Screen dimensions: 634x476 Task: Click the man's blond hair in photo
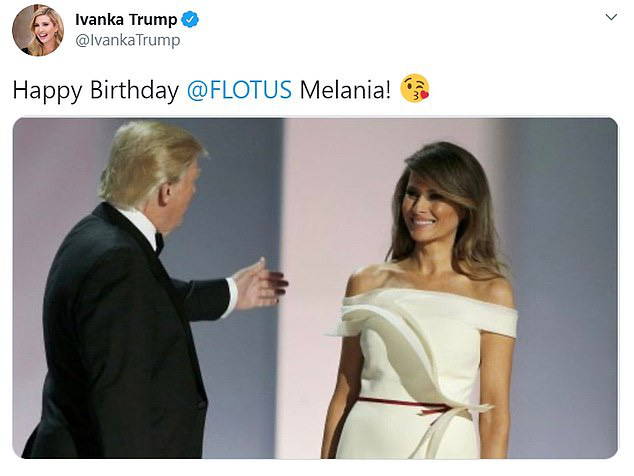tap(155, 155)
